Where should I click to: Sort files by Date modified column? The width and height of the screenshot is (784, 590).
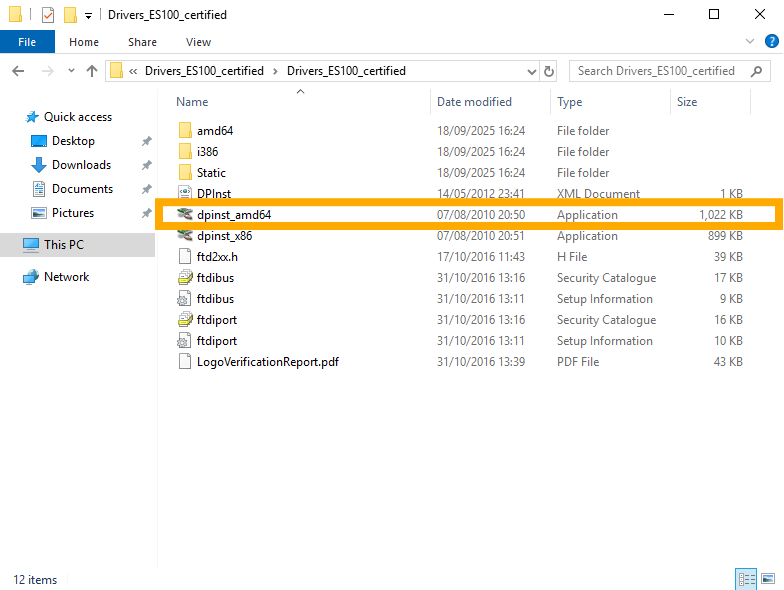pos(474,102)
